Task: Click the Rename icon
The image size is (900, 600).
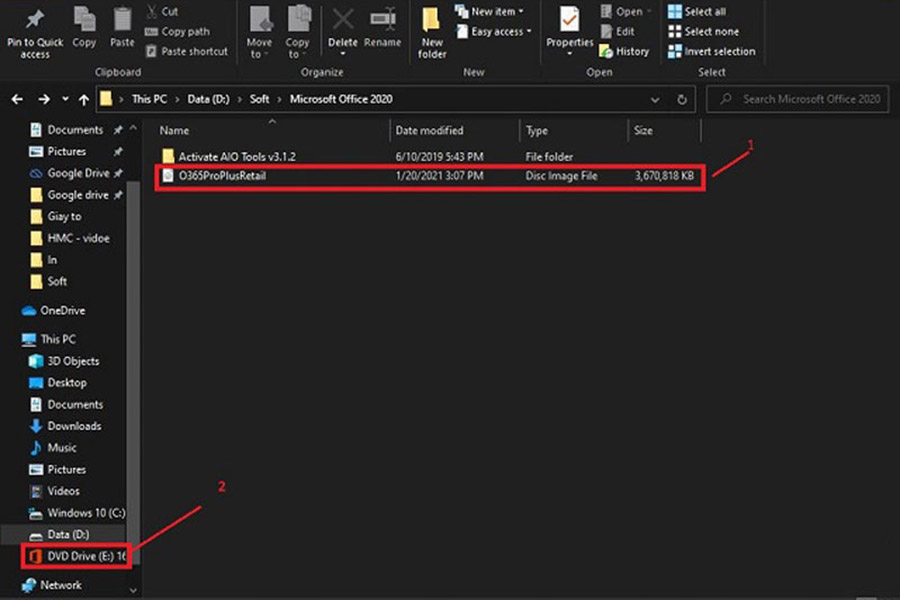Action: [x=382, y=20]
